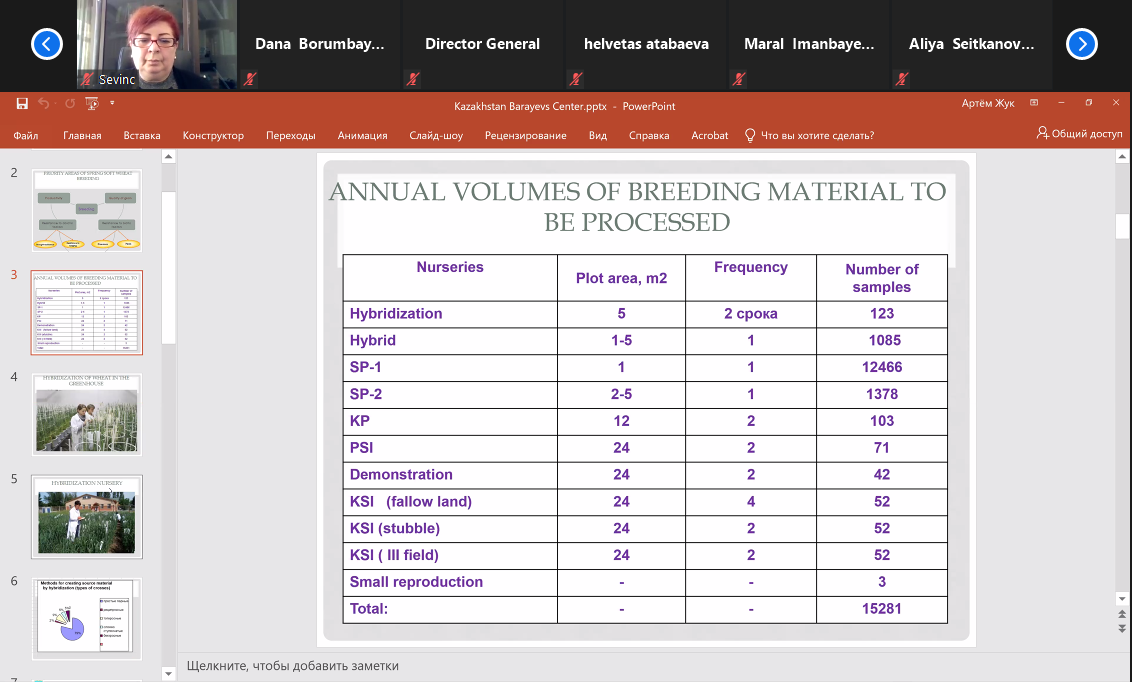Click muted mic icon on helvetas atabaeva tile
1132x682 pixels.
576,79
